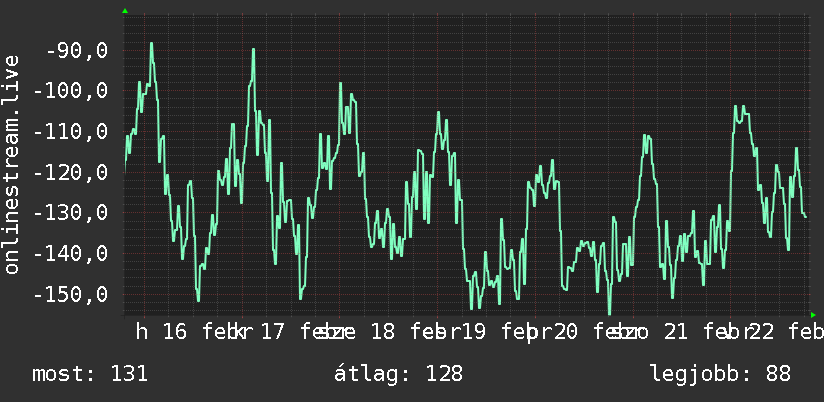Click the green arrow at x-axis end
The width and height of the screenshot is (824, 402).
[813, 315]
